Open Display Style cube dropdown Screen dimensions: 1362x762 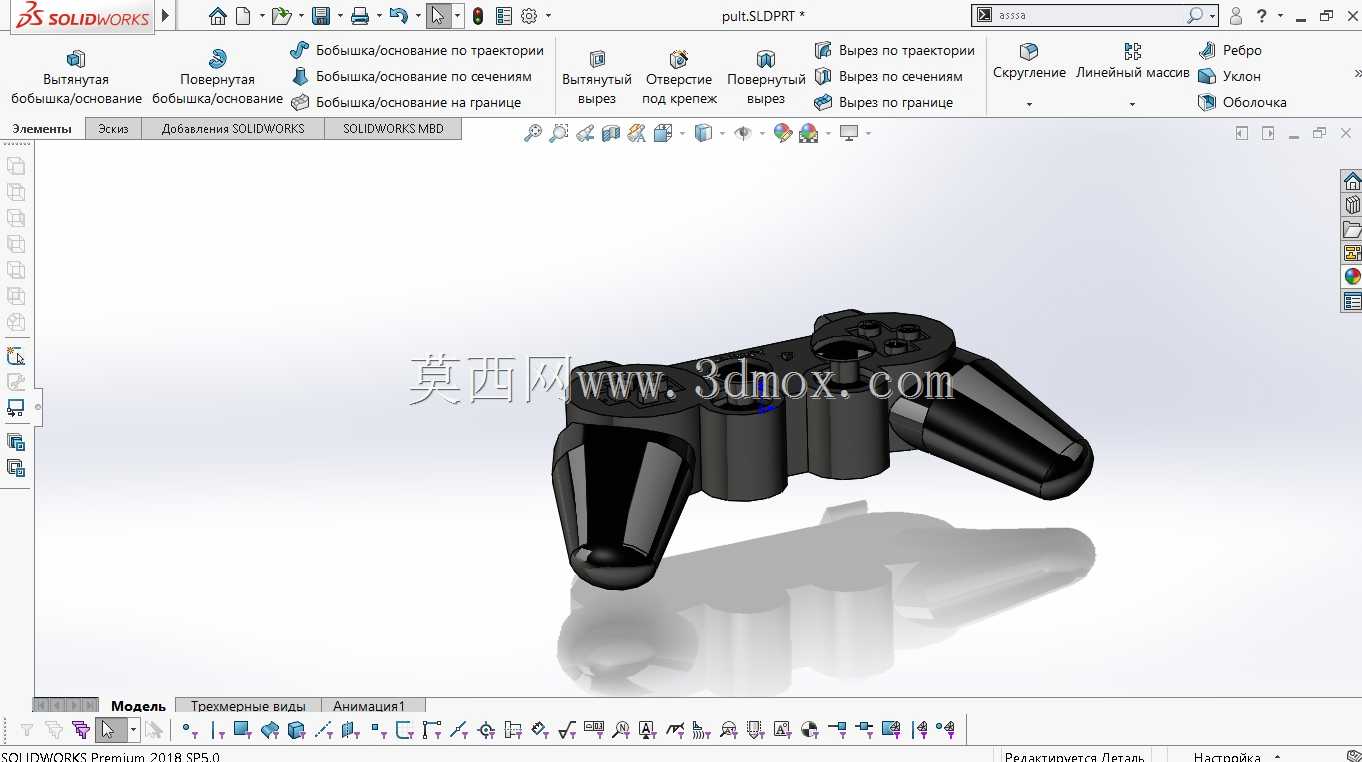pyautogui.click(x=723, y=133)
